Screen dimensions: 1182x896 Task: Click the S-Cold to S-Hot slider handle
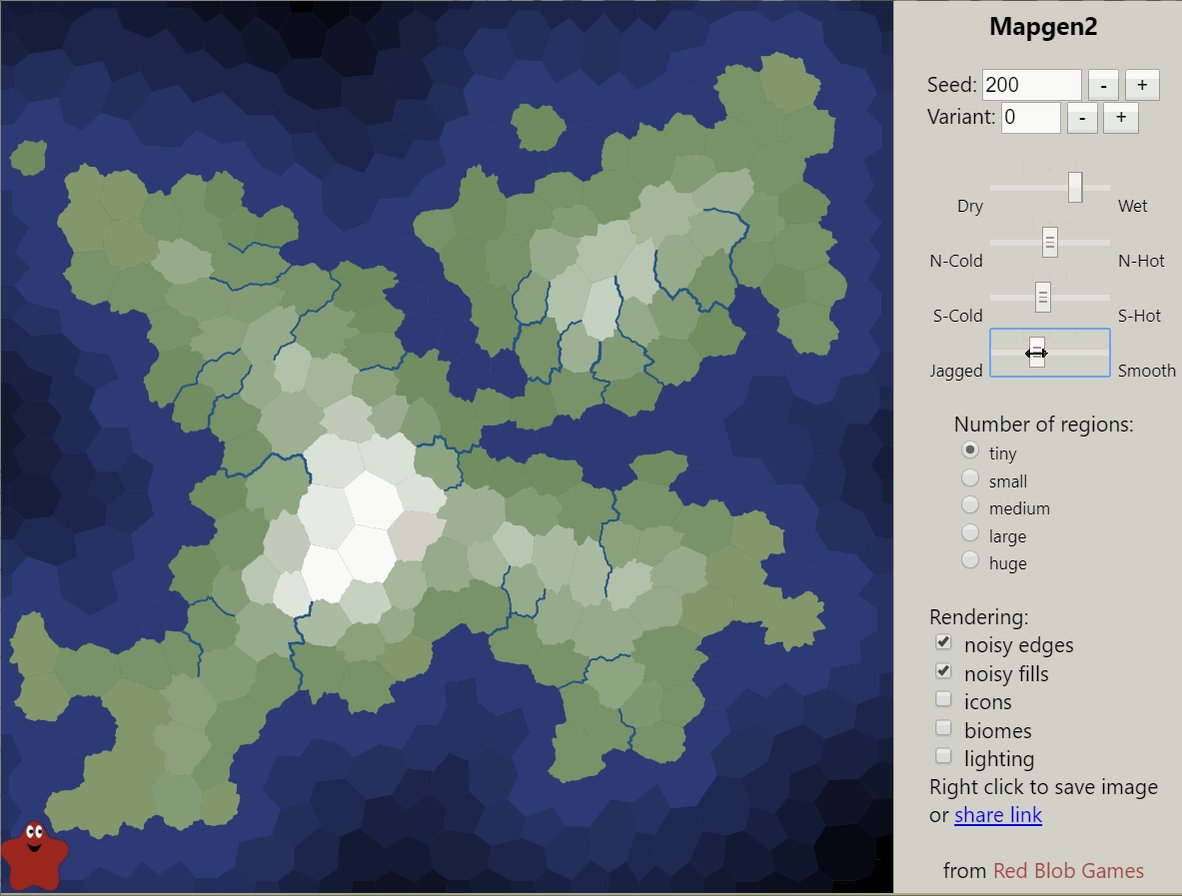pyautogui.click(x=1043, y=297)
